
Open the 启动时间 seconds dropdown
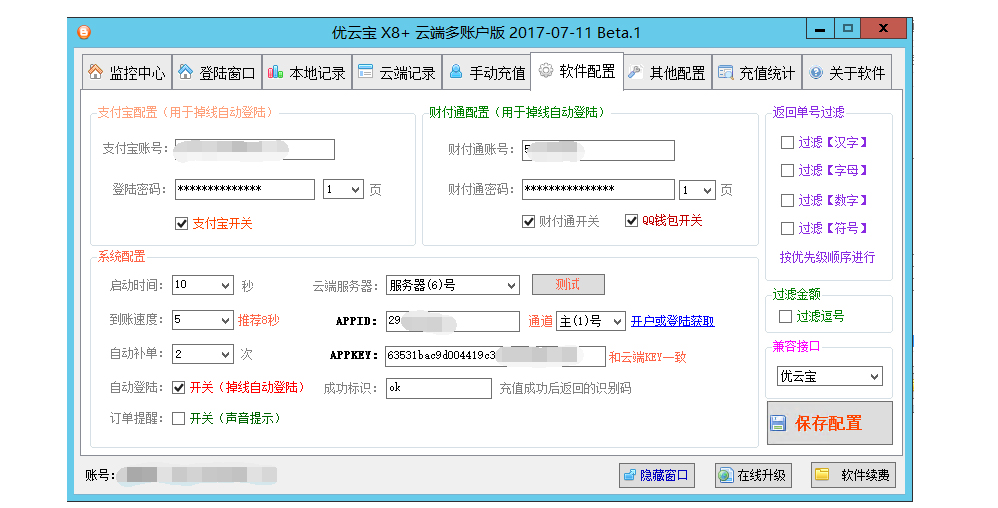(x=203, y=285)
